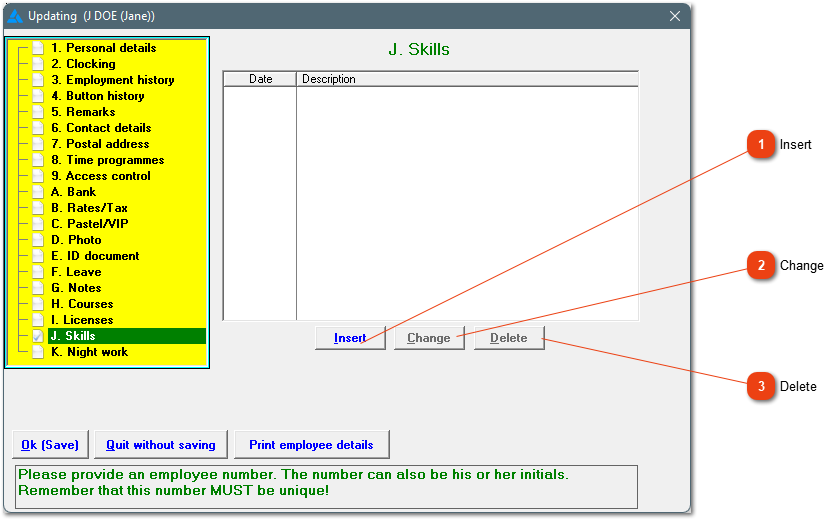
Task: Open K. Night work section
Action: [89, 352]
